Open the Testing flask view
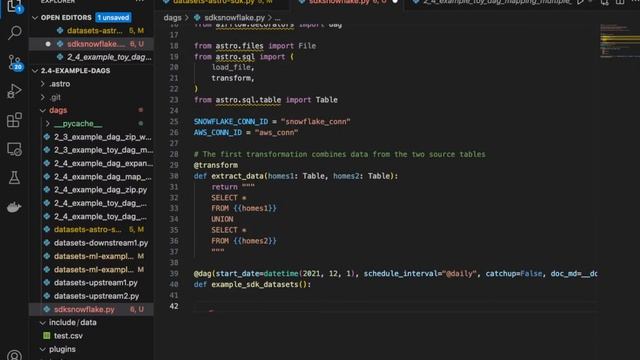 [x=15, y=178]
